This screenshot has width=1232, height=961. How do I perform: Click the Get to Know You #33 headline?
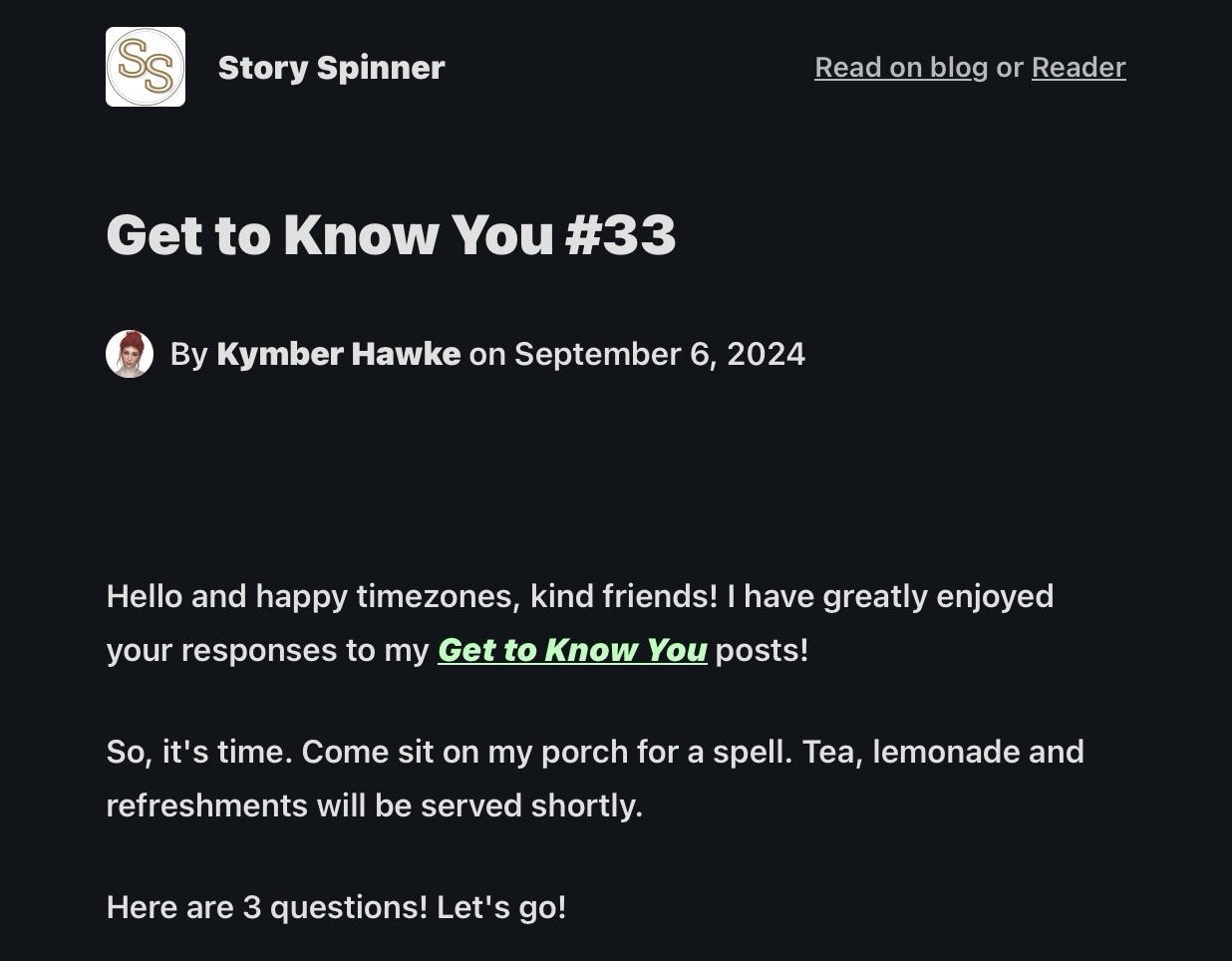[x=391, y=235]
